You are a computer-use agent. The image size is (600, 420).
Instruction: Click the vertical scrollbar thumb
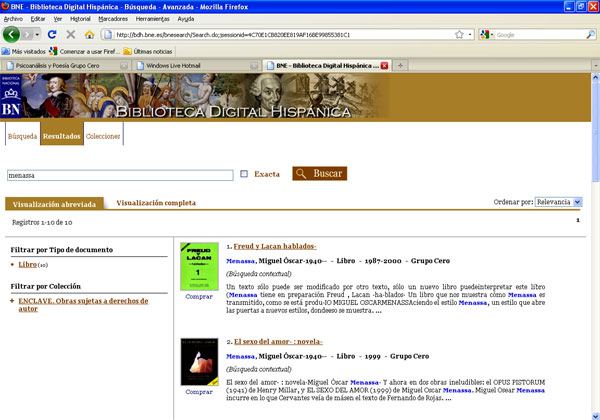[595, 132]
